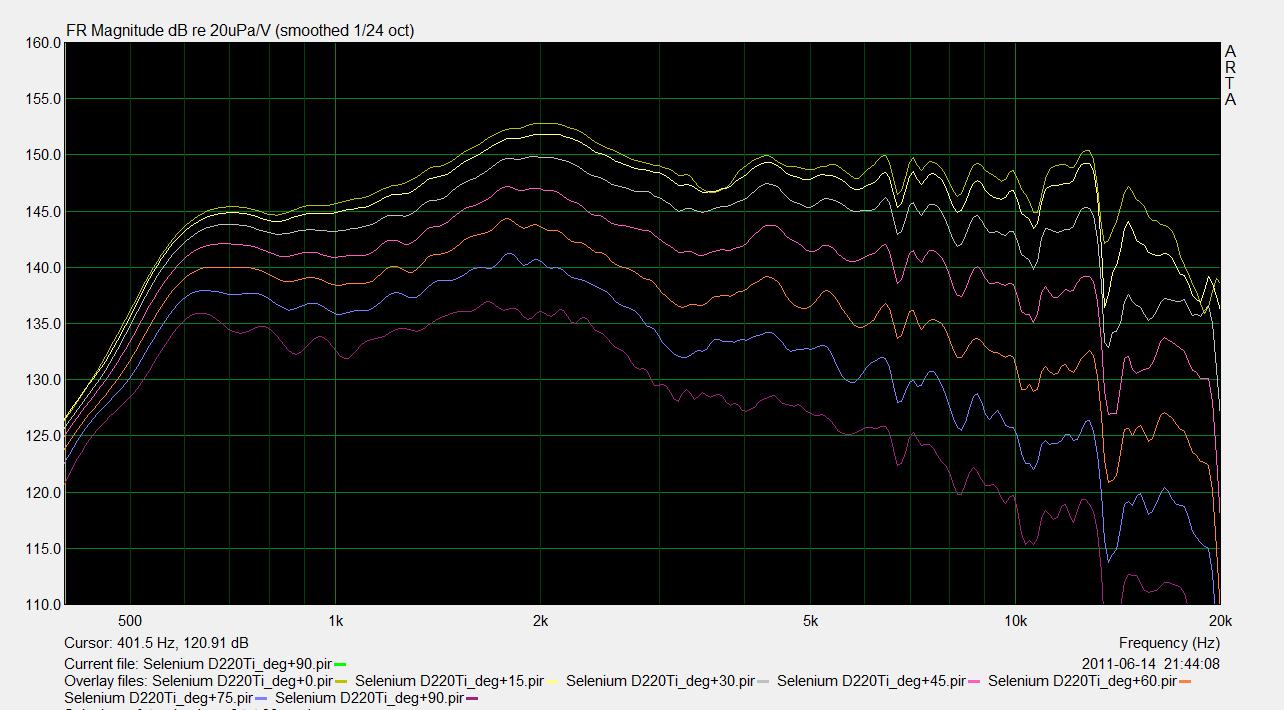Viewport: 1284px width, 710px height.
Task: Click the 130.0 y-axis label
Action: 42,380
